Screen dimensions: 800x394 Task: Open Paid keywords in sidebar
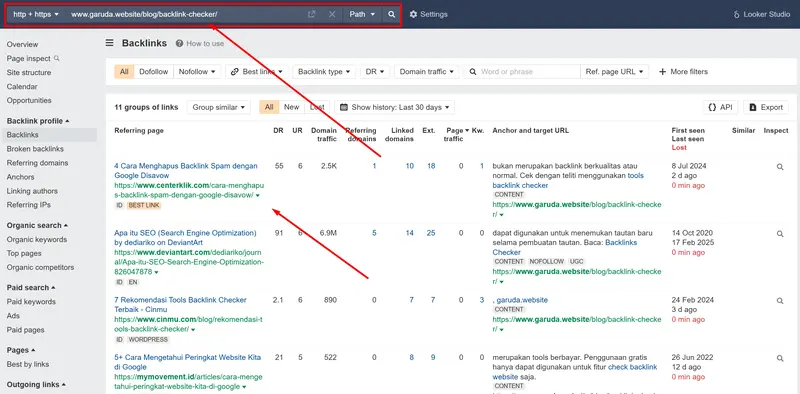[31, 302]
